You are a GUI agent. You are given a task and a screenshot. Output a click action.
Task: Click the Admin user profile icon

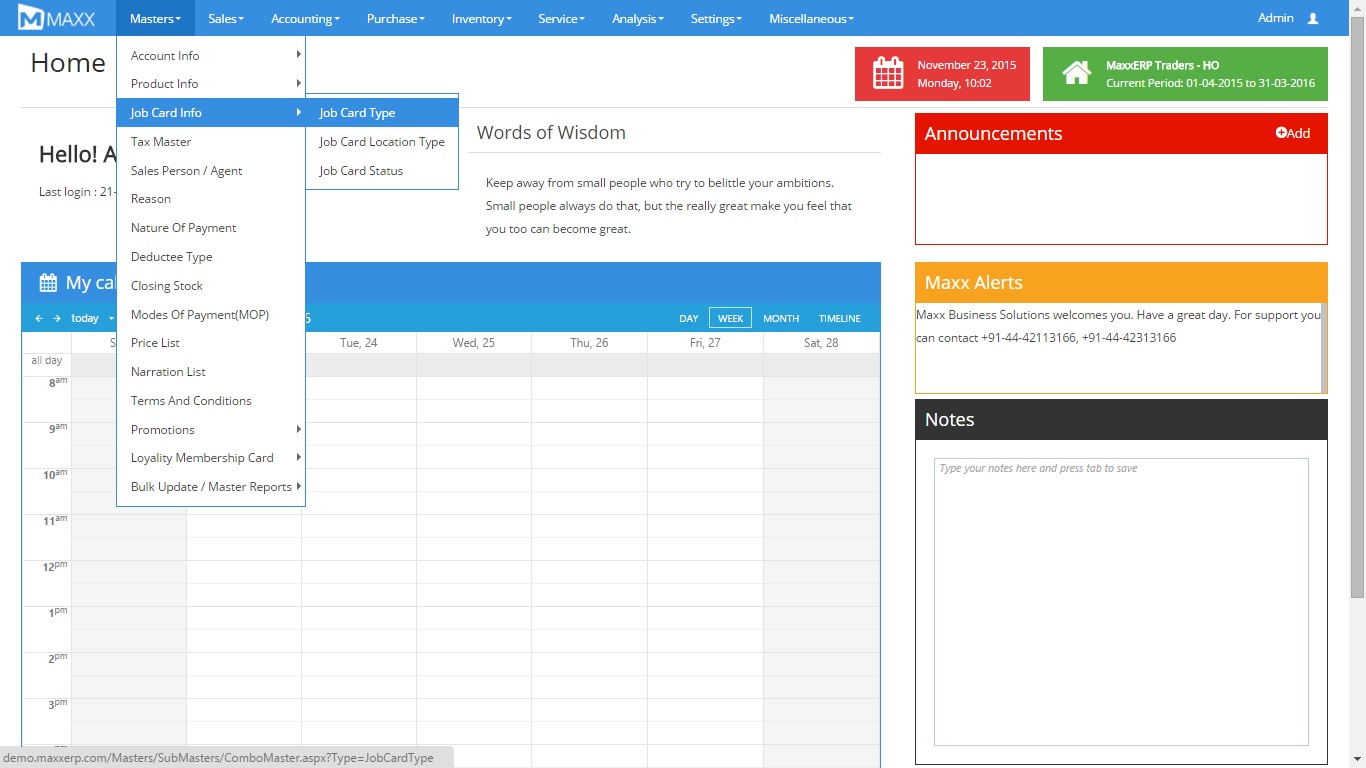tap(1313, 18)
